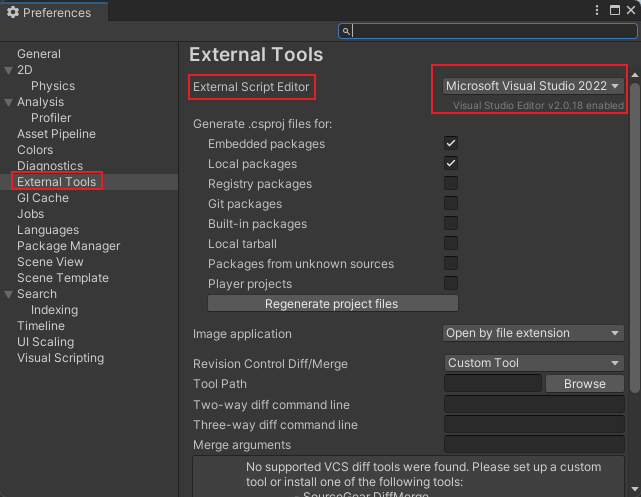Image resolution: width=641 pixels, height=497 pixels.
Task: Click the scrollbar up arrow
Action: [635, 75]
